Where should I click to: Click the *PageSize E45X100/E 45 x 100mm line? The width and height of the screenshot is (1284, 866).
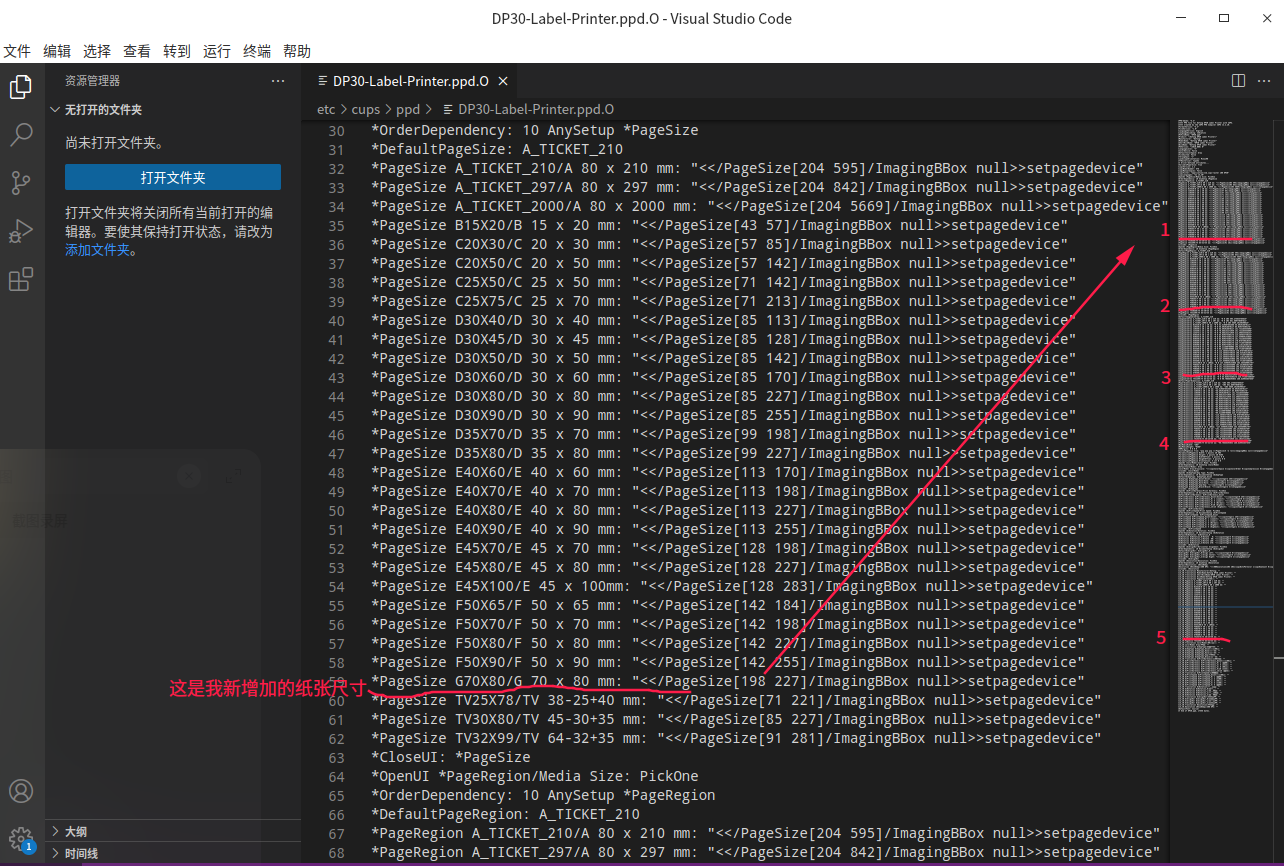pos(732,586)
